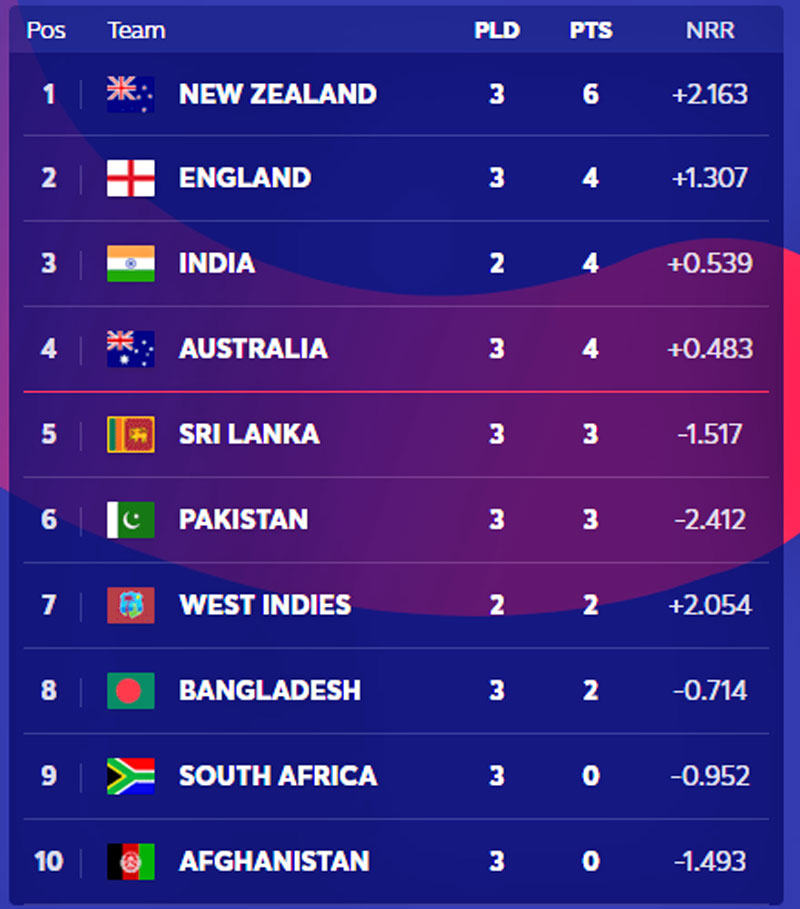This screenshot has height=909, width=800.
Task: Click the WEST INDIES team name
Action: point(265,605)
